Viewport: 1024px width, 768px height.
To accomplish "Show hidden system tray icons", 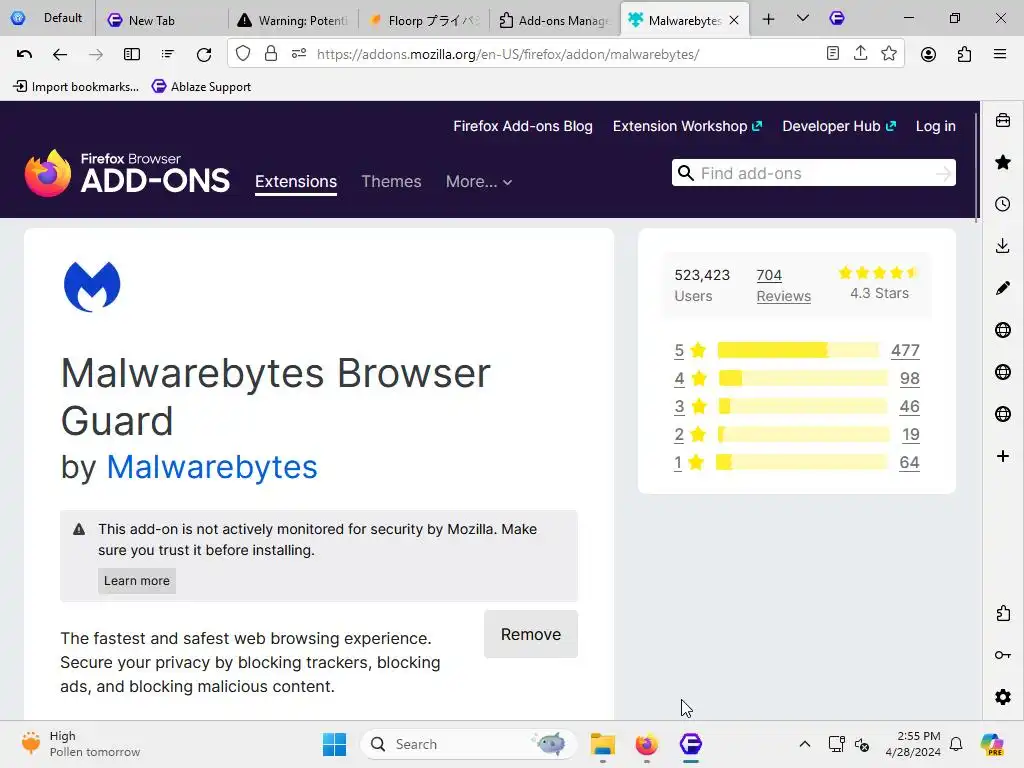I will point(805,744).
